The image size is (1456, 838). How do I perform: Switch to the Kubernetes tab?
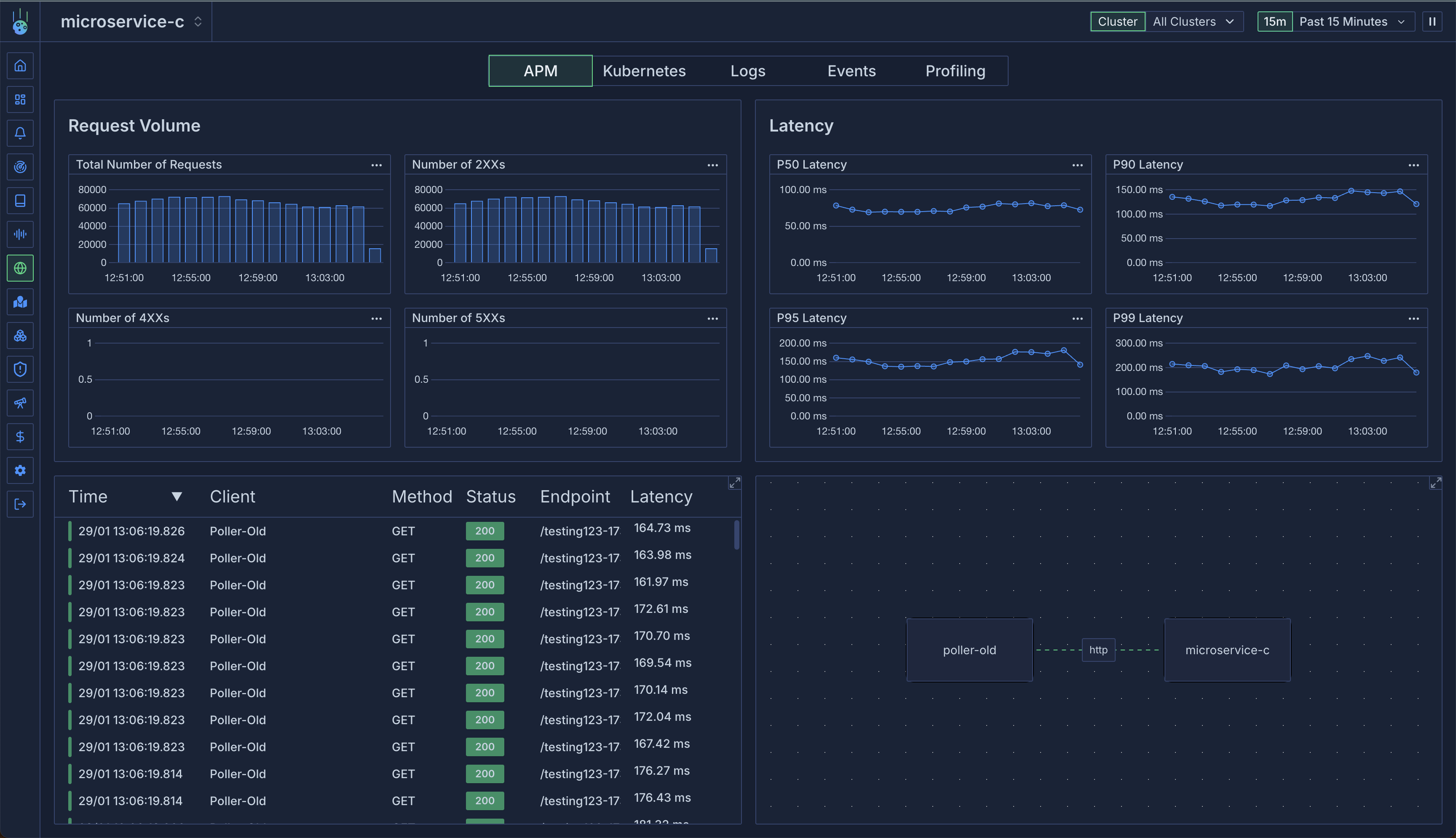tap(643, 71)
